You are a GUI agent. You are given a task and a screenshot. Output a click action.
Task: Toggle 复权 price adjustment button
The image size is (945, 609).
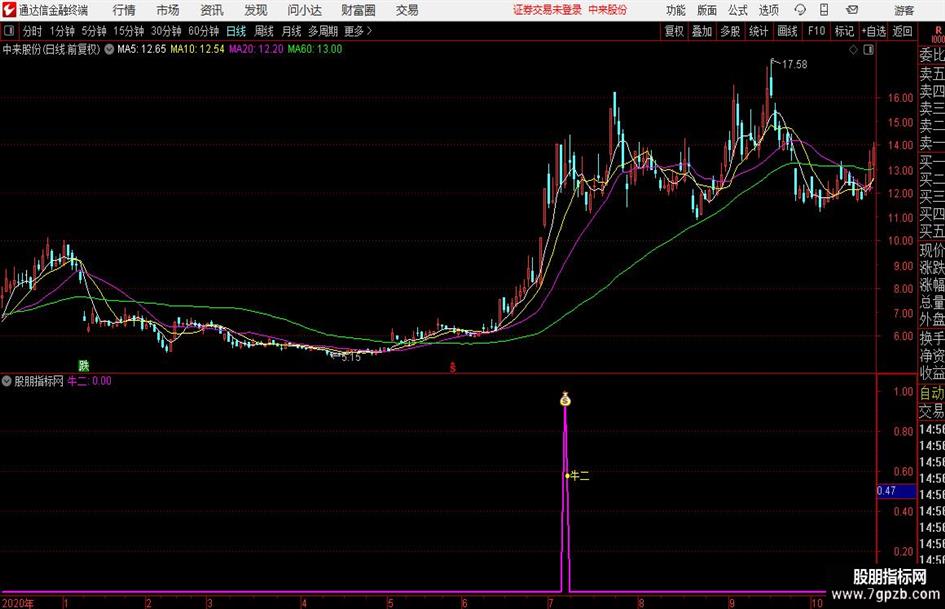tap(674, 31)
